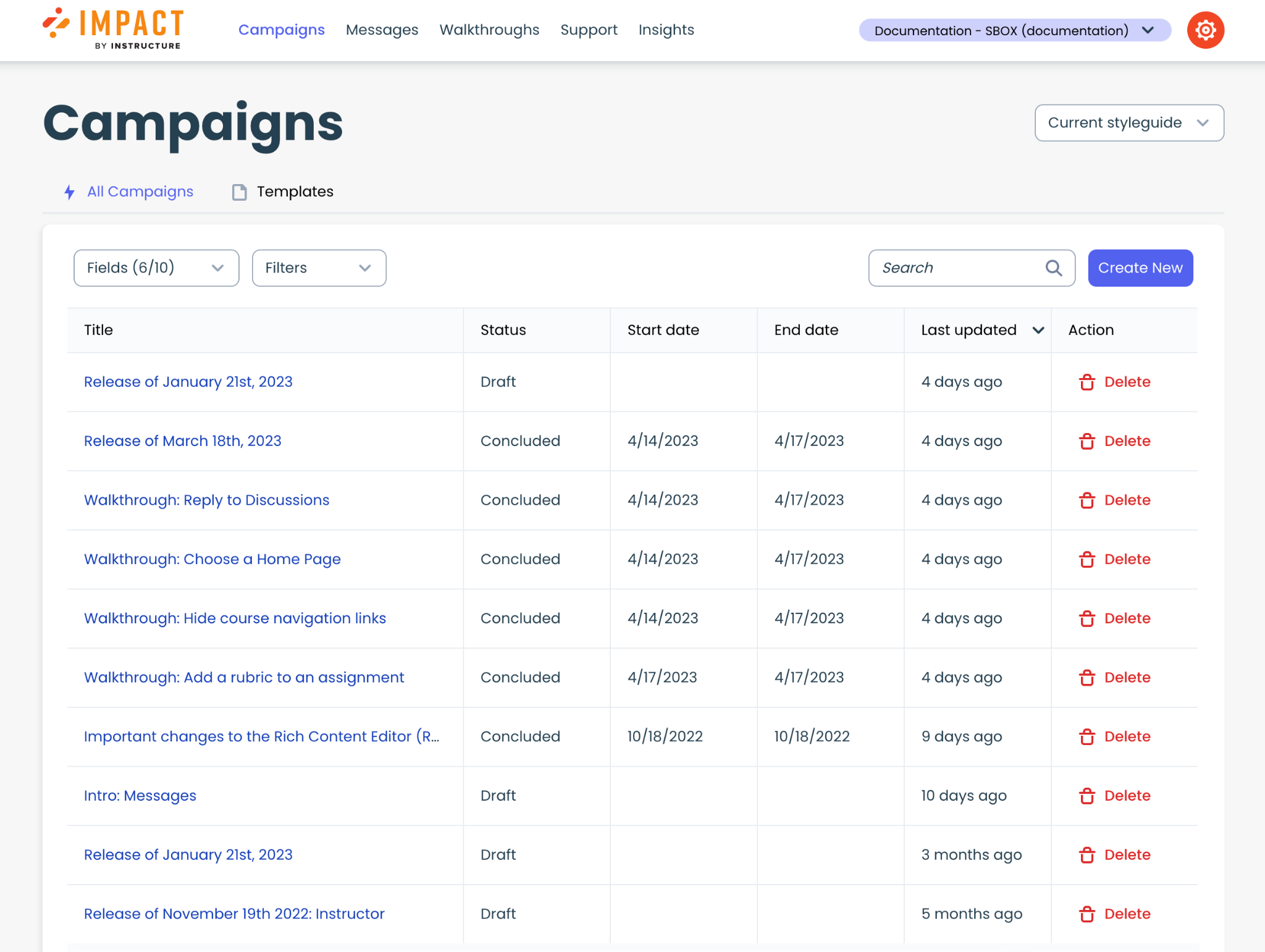Open Documentation - SBOX account dropdown
1265x952 pixels.
[x=1014, y=30]
